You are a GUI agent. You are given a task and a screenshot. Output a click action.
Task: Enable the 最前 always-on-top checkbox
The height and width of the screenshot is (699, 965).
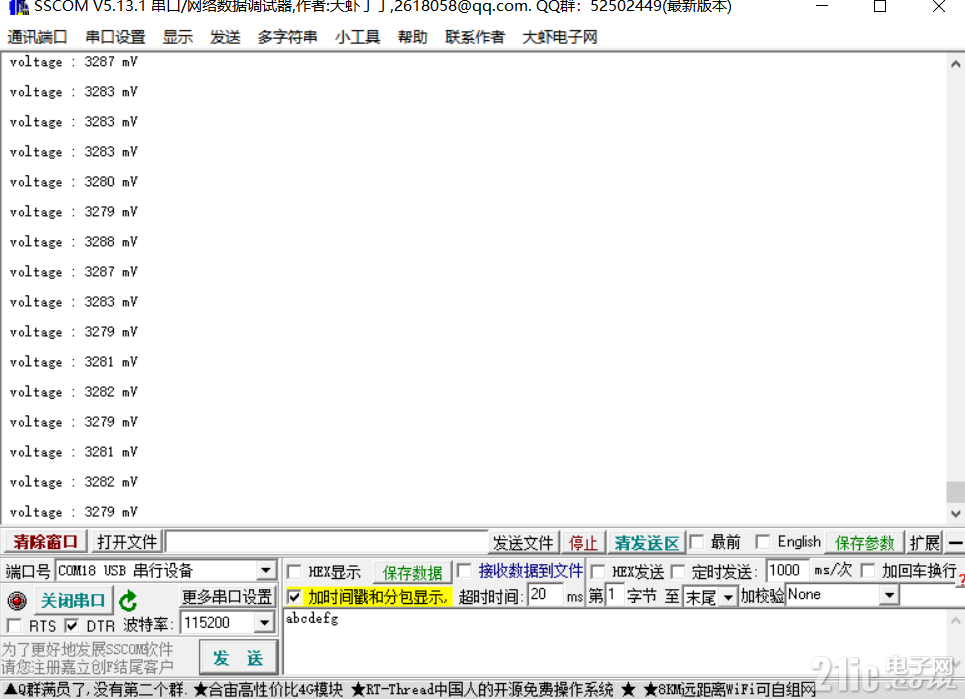(697, 541)
